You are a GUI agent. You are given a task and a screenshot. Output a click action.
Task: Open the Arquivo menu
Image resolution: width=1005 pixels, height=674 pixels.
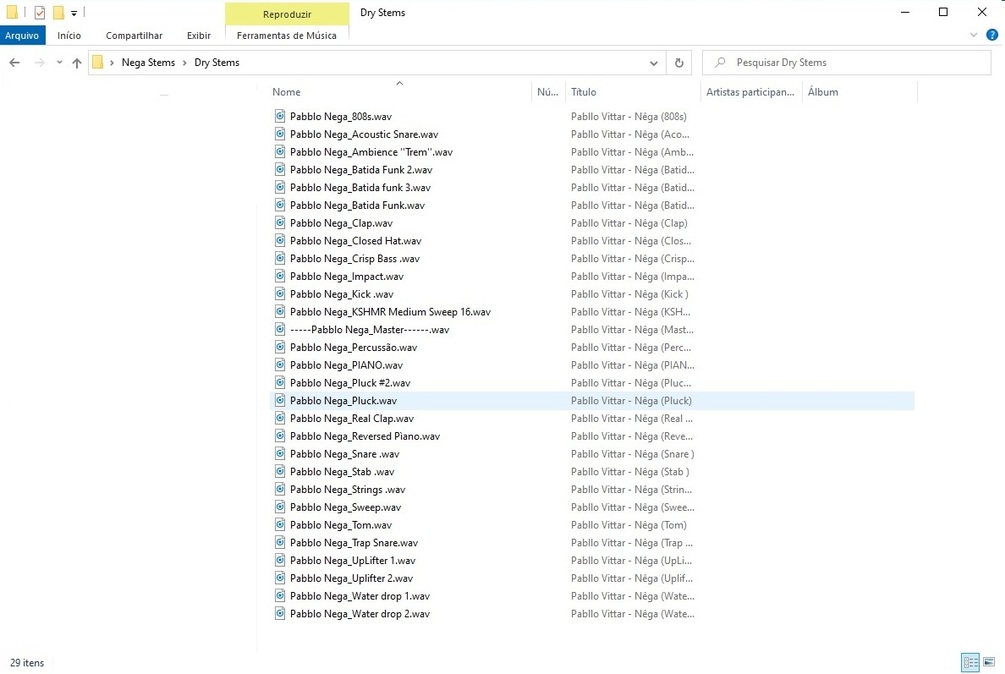[22, 35]
